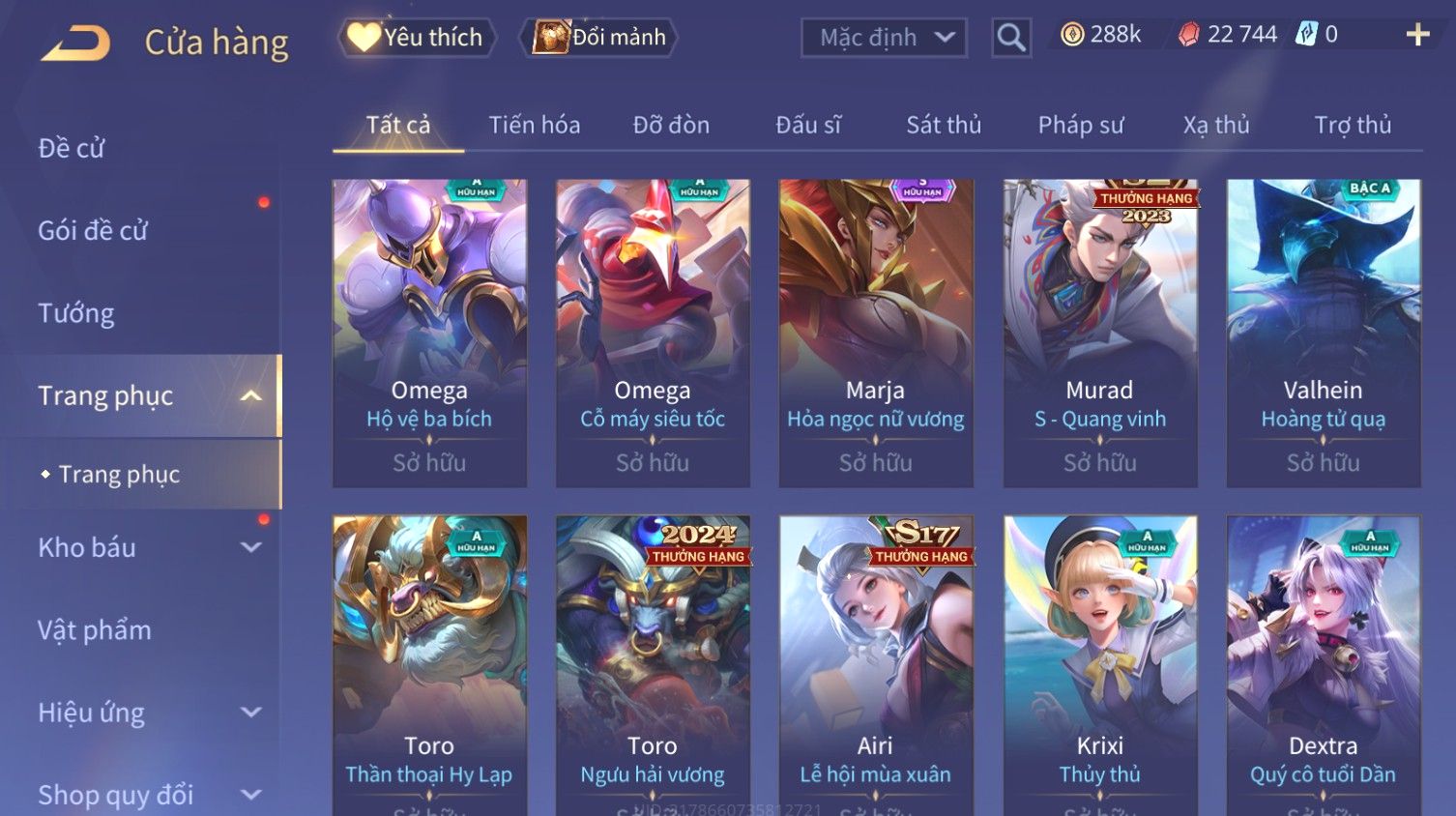The width and height of the screenshot is (1456, 816).
Task: Go back using the arrow icon
Action: tap(75, 43)
